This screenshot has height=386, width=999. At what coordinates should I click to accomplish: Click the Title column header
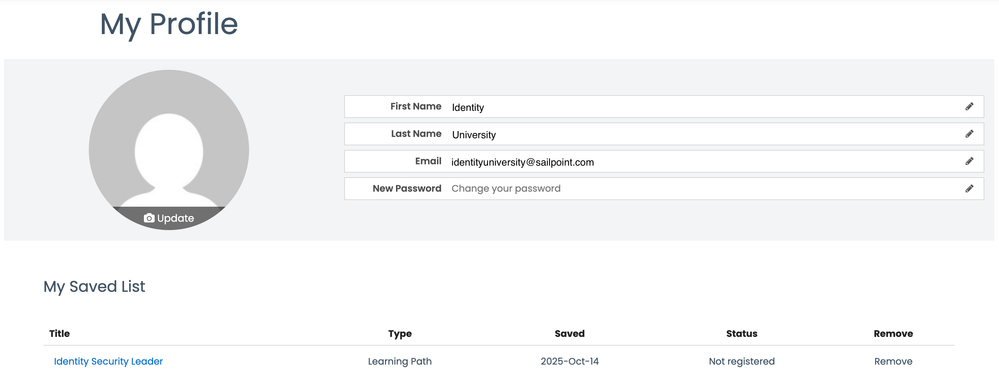(x=59, y=334)
